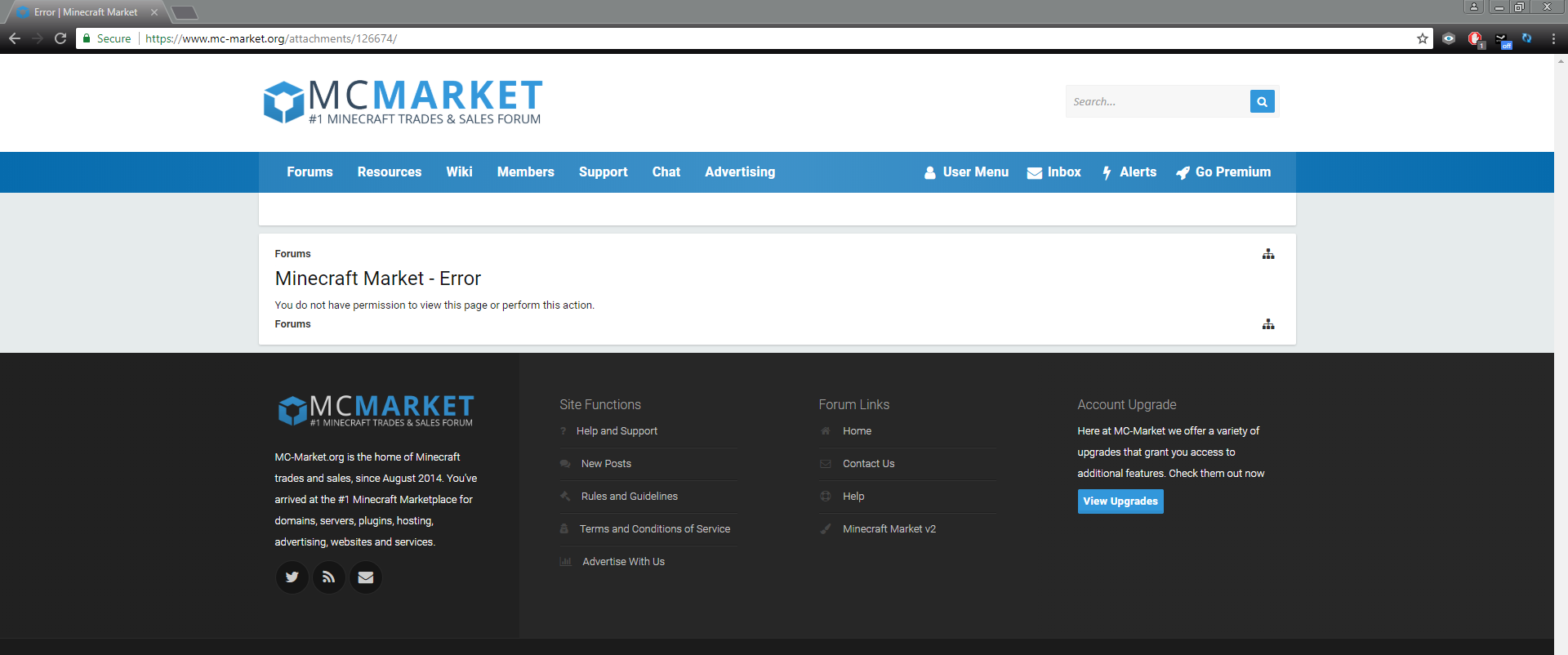The width and height of the screenshot is (1568, 655).
Task: Open the Inbox menu
Action: point(1053,172)
